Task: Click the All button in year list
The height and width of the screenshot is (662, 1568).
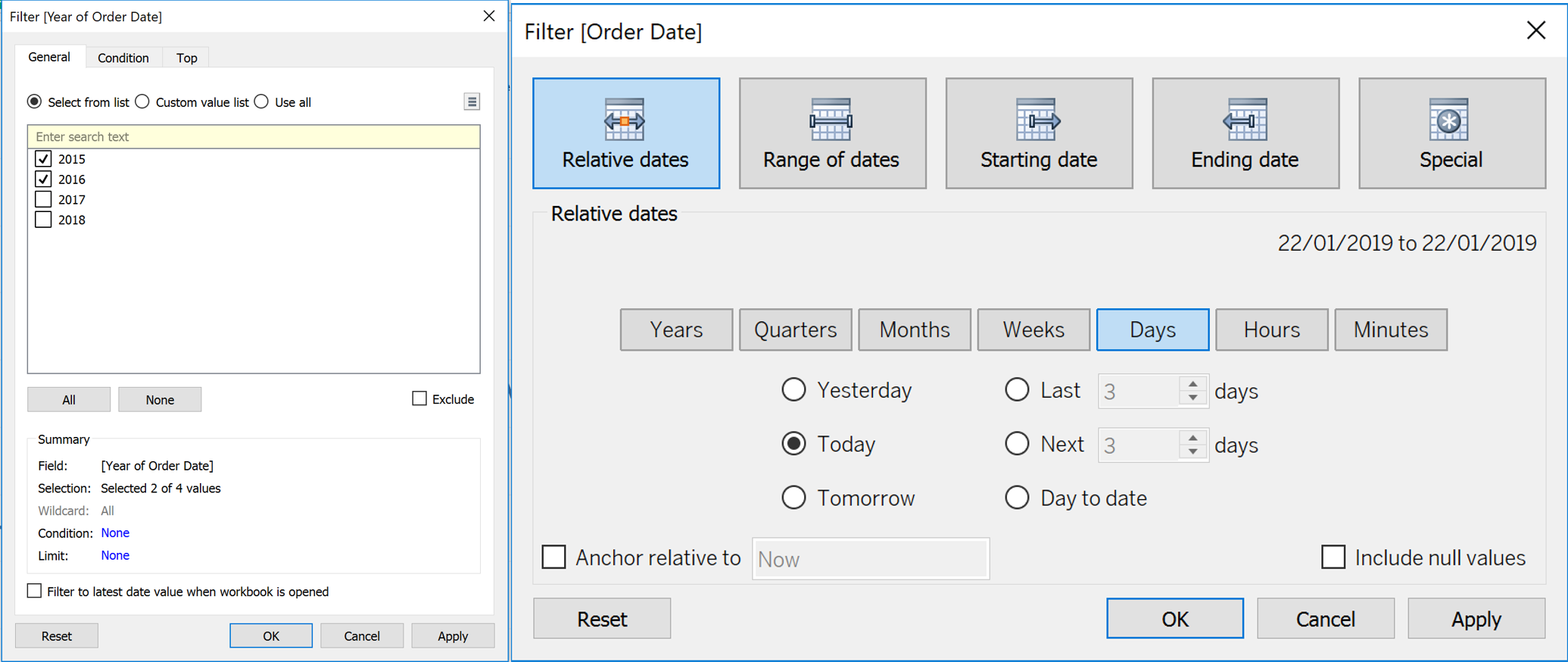Action: [x=69, y=399]
